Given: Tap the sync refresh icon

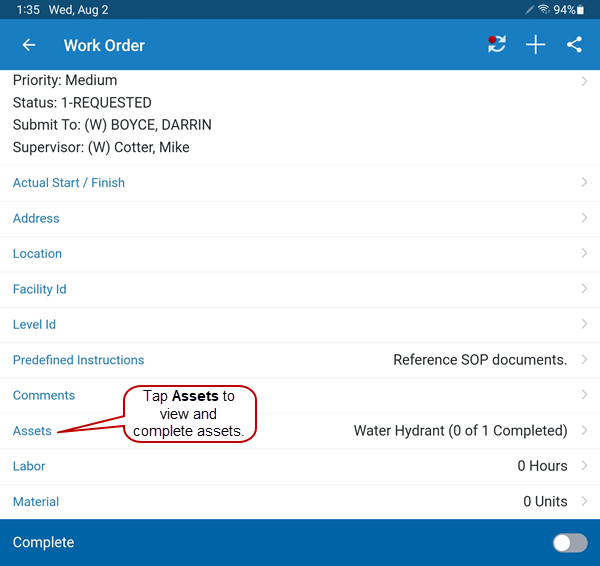Looking at the screenshot, I should pos(497,45).
